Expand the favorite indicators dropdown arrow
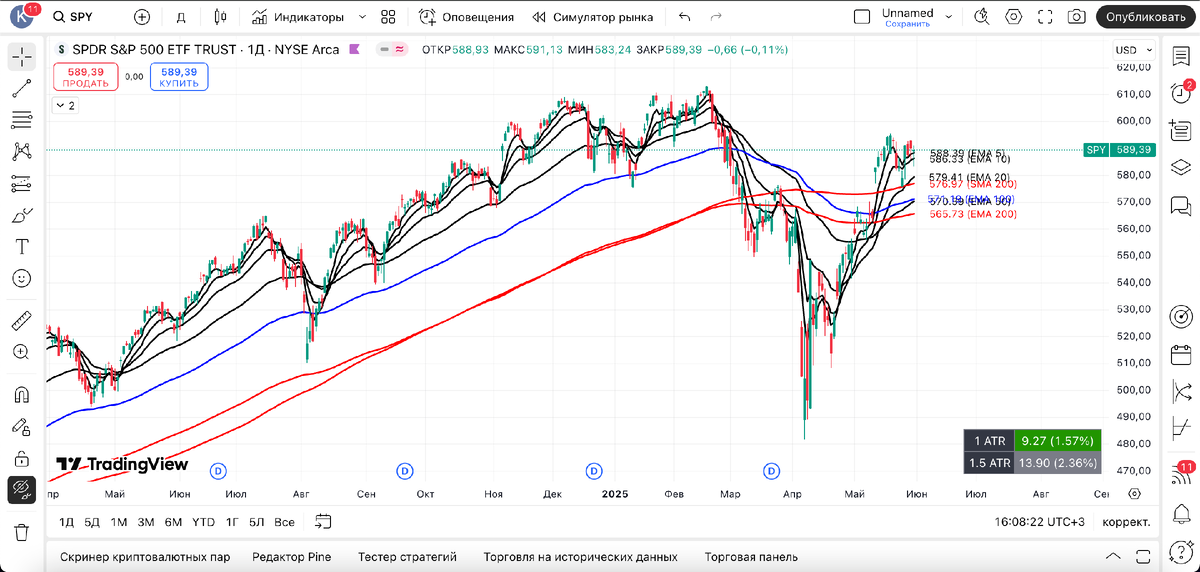Viewport: 1200px width, 572px height. coord(362,17)
